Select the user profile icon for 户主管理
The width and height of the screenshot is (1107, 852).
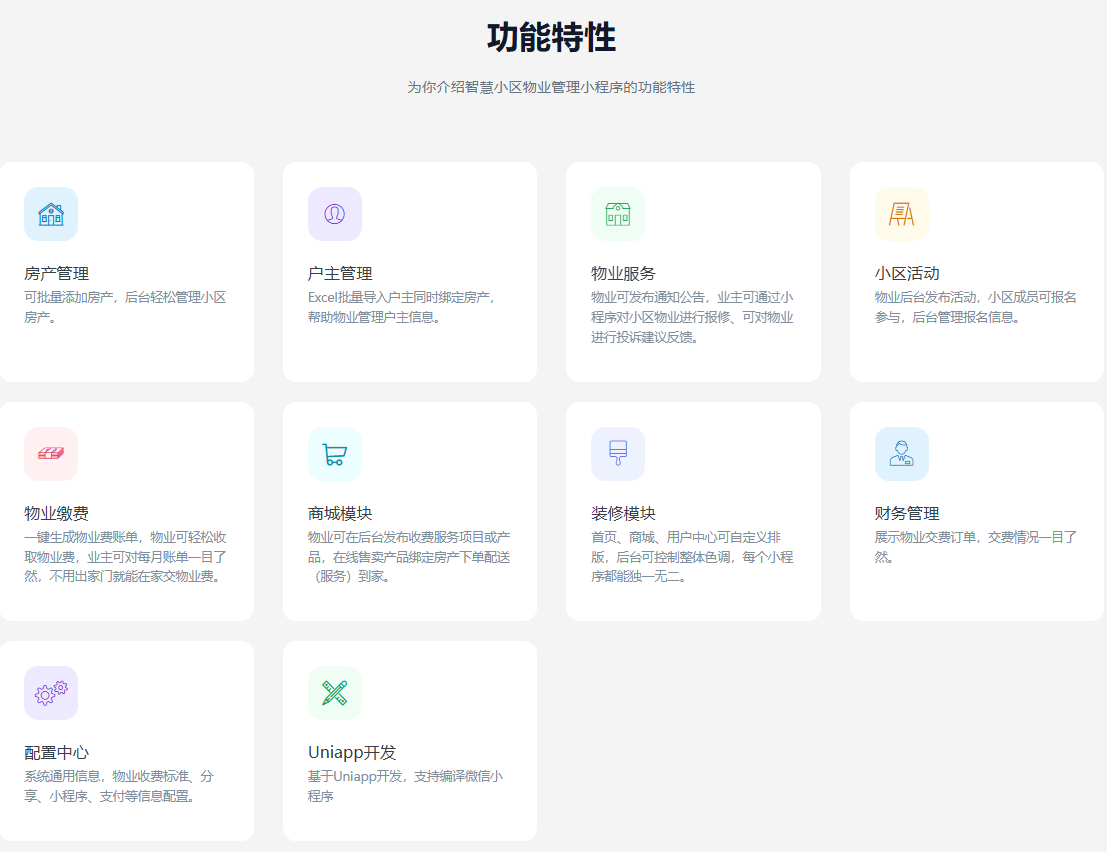pyautogui.click(x=334, y=214)
